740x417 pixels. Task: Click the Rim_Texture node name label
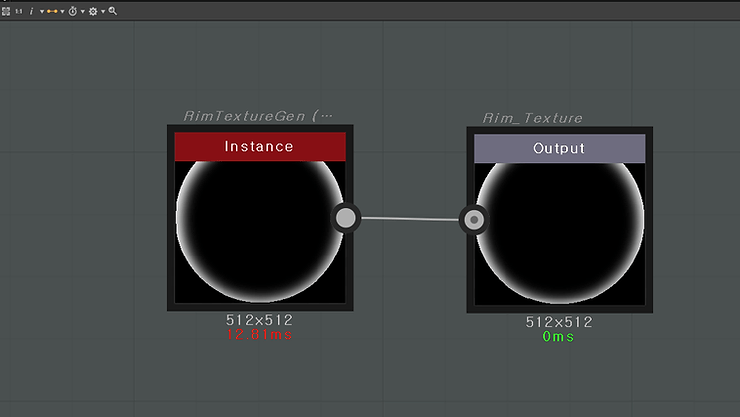(532, 118)
